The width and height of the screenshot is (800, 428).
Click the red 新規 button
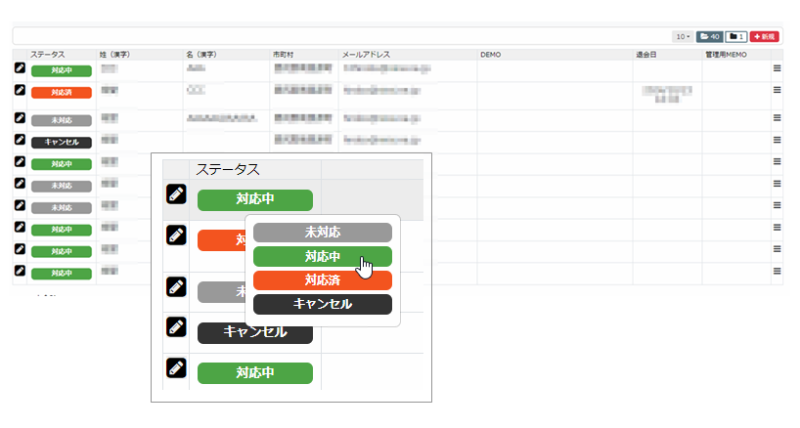coord(764,36)
